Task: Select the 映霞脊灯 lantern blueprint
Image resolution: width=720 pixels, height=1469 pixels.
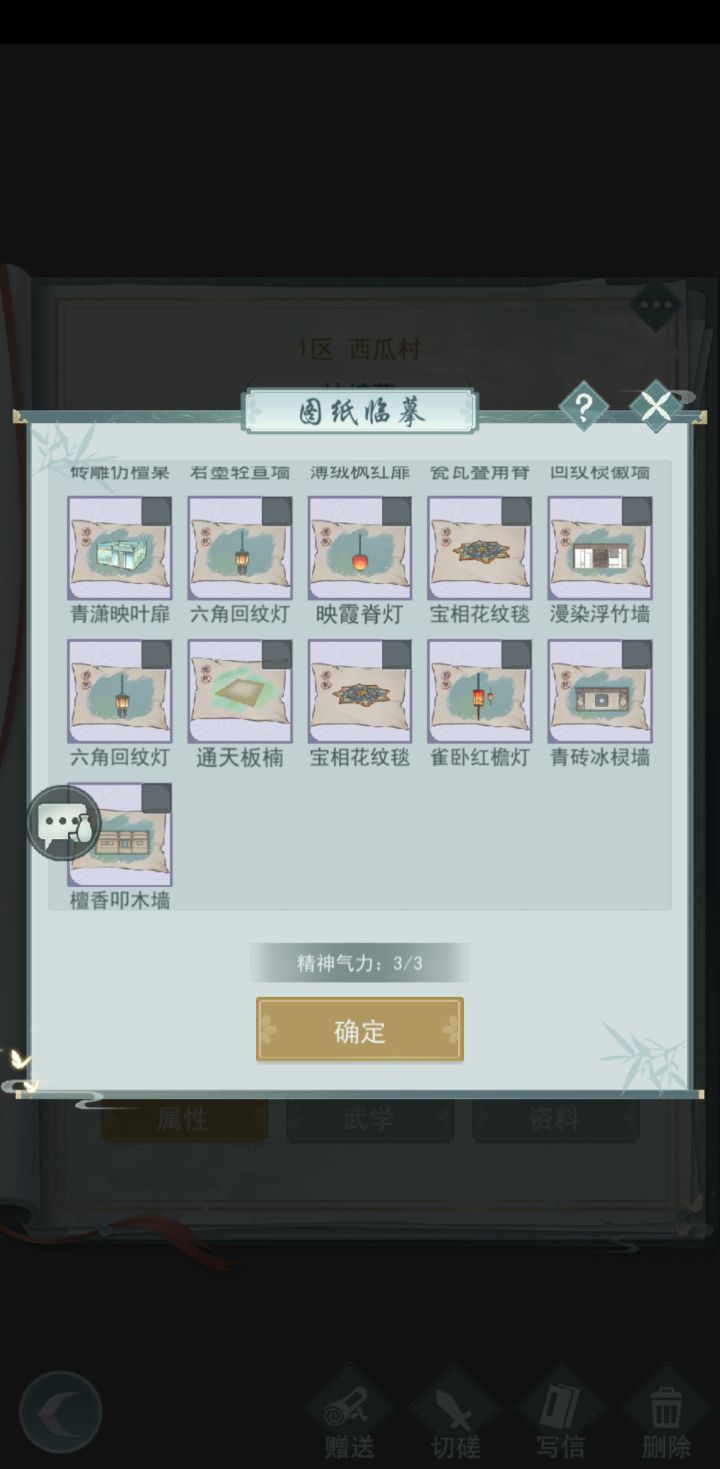Action: click(360, 549)
